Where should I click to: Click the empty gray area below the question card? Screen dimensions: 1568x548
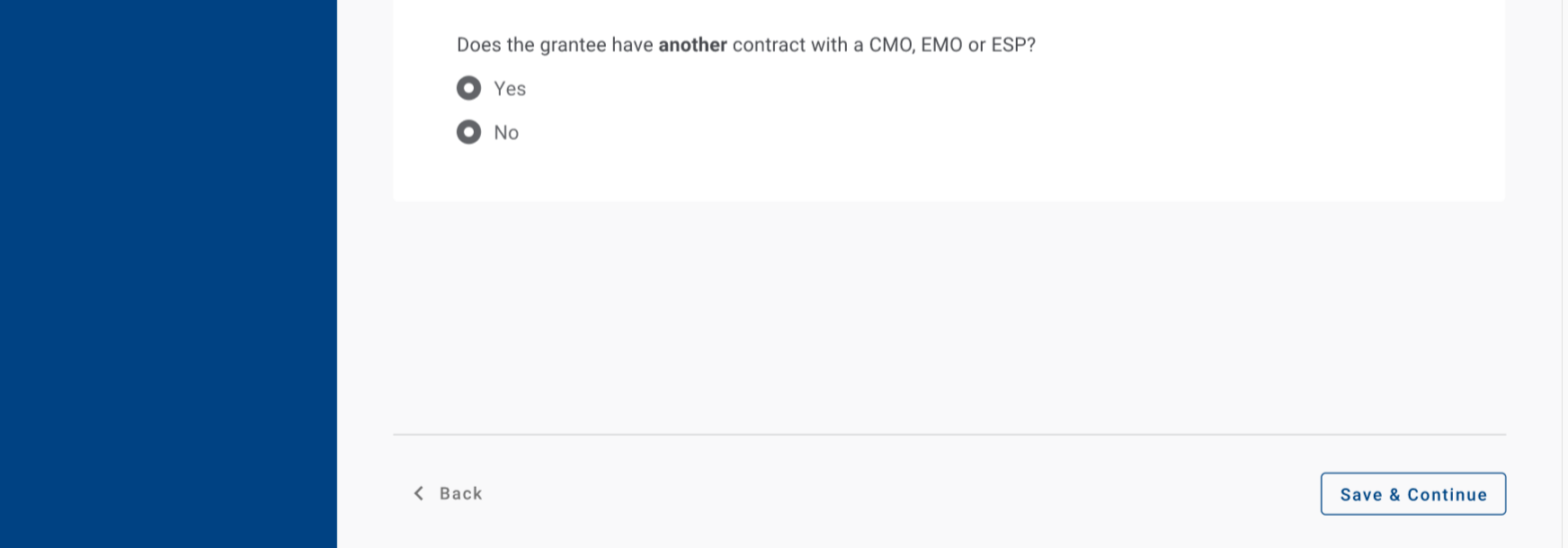click(x=949, y=314)
